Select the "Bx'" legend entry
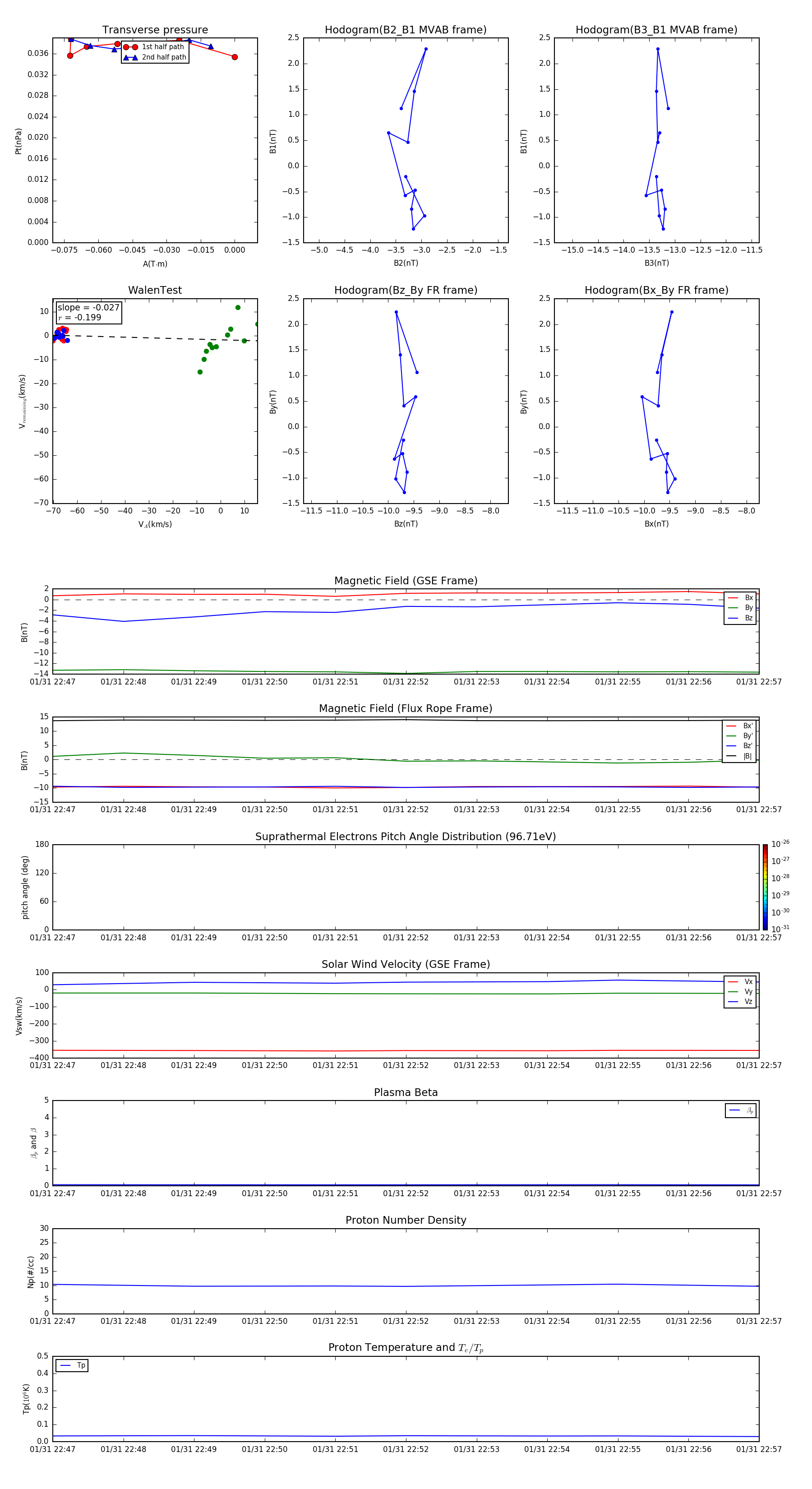812x1489 pixels. (740, 726)
